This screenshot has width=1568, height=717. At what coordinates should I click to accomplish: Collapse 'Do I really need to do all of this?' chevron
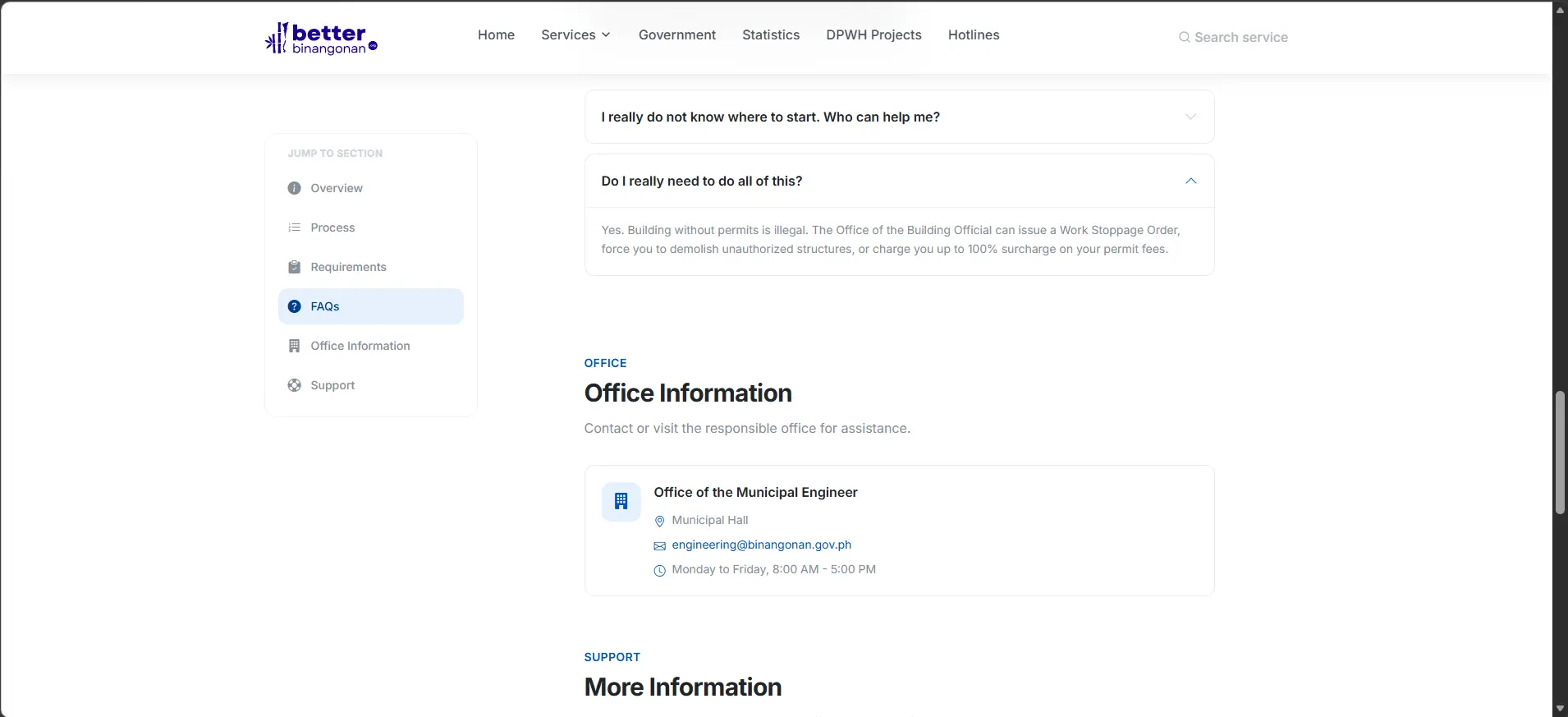(1190, 181)
